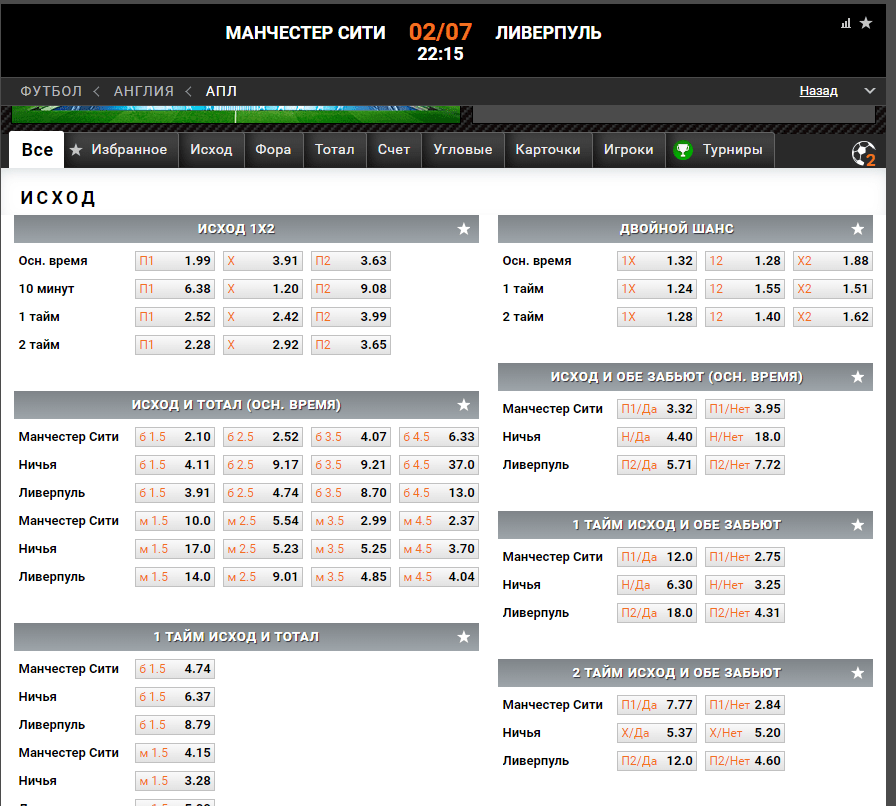The image size is (896, 806).
Task: Click the green trophy icon on Турниры tab
Action: (x=683, y=150)
